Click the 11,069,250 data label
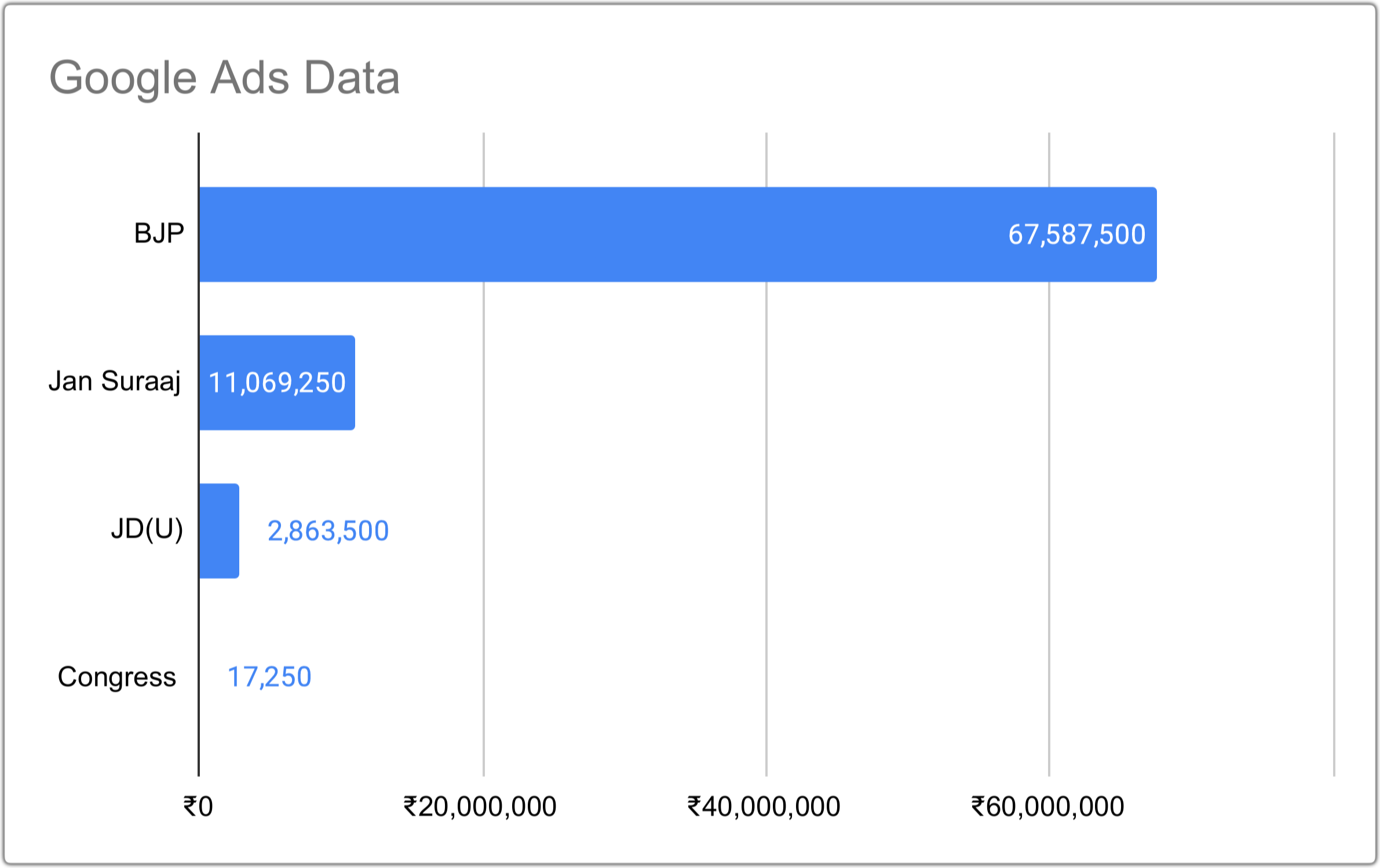The height and width of the screenshot is (868, 1380). tap(277, 383)
